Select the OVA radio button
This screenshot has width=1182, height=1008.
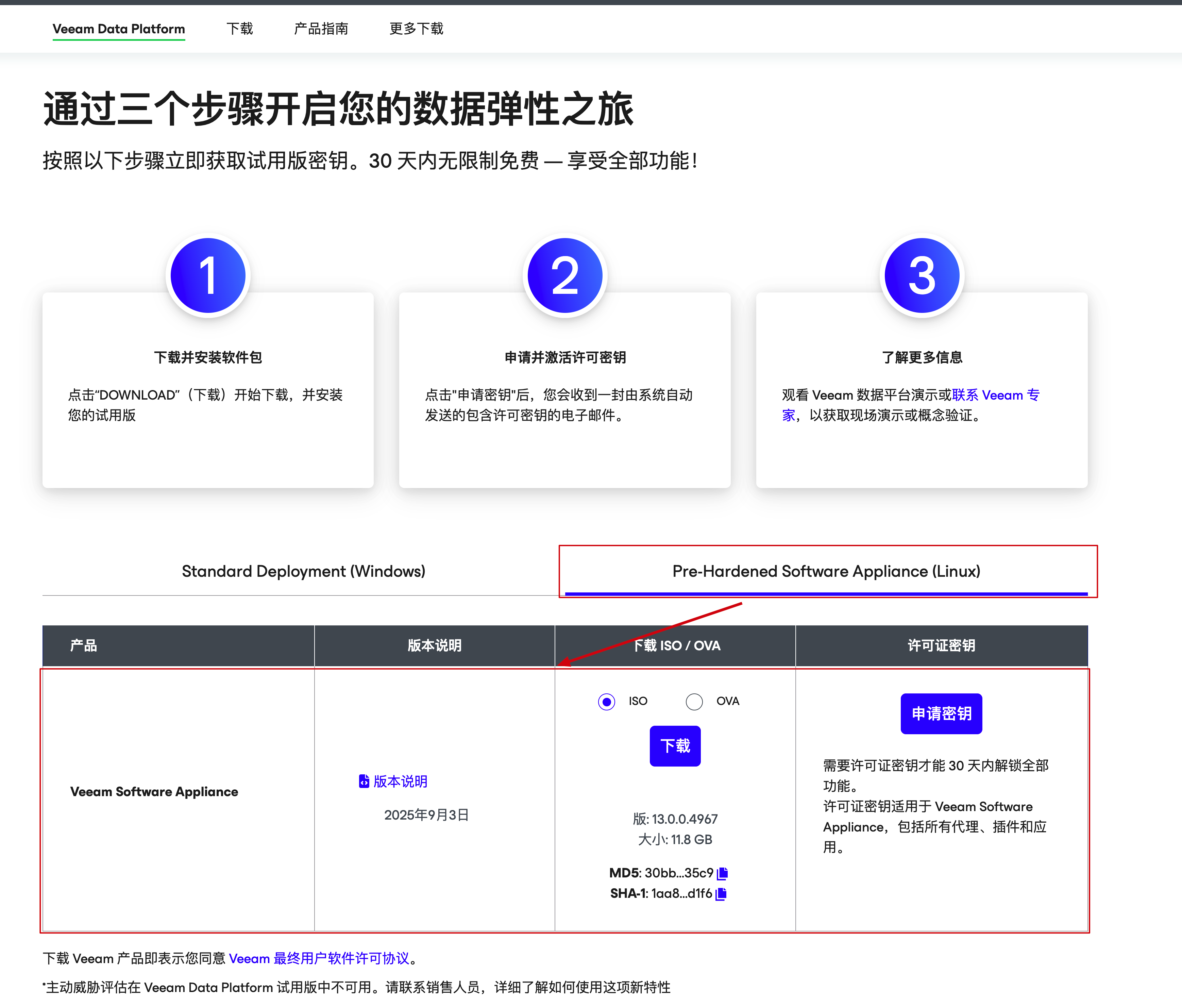[x=694, y=701]
